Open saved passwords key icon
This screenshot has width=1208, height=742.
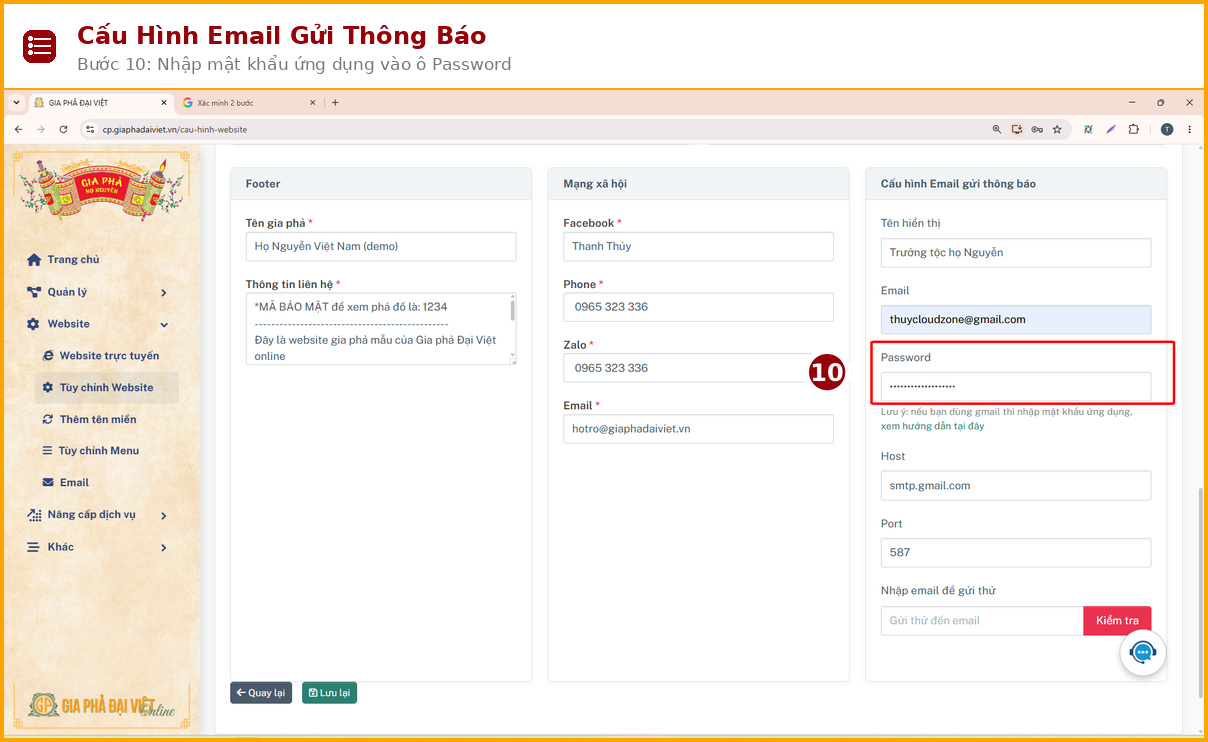click(1037, 129)
